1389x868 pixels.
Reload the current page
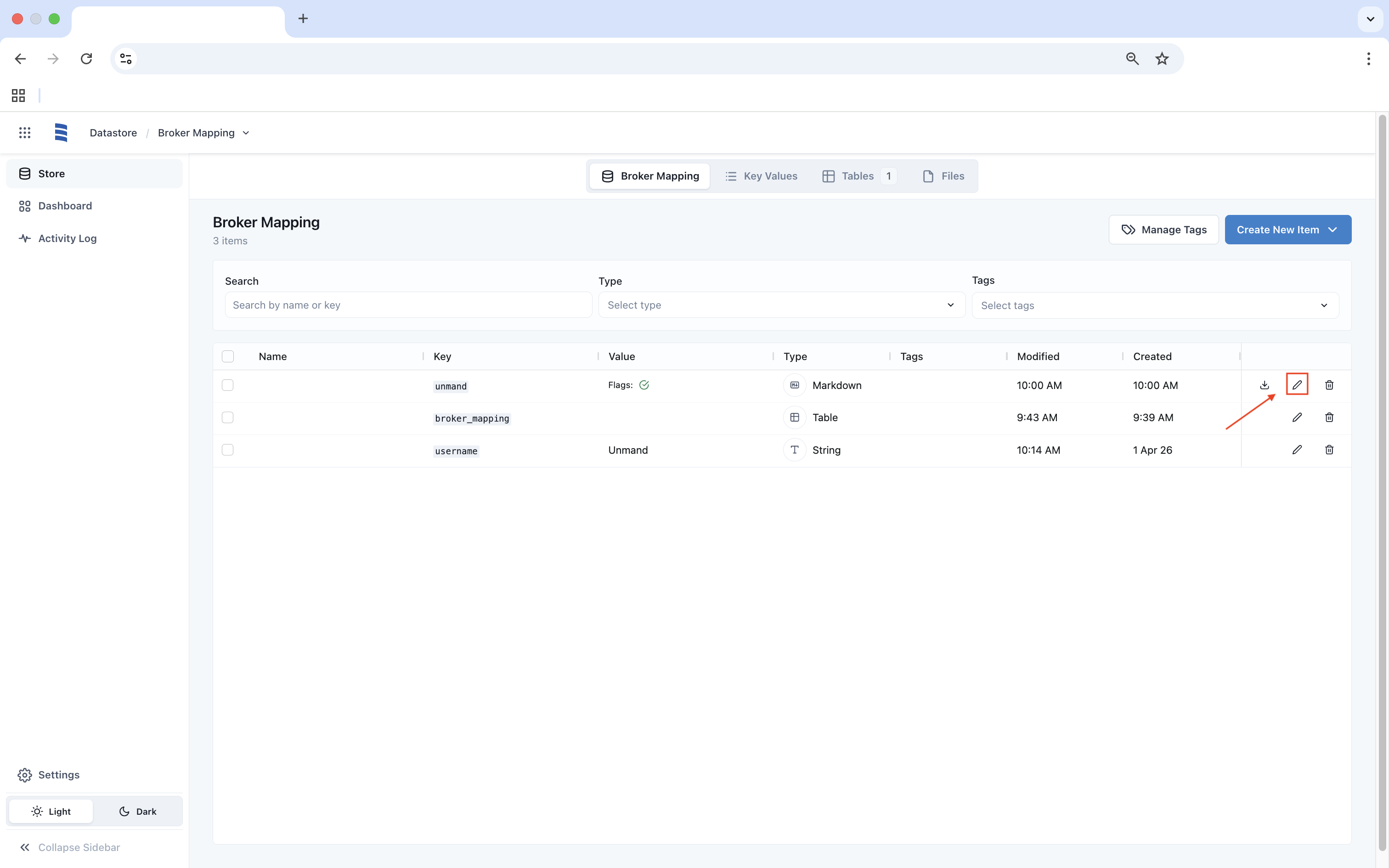tap(86, 59)
